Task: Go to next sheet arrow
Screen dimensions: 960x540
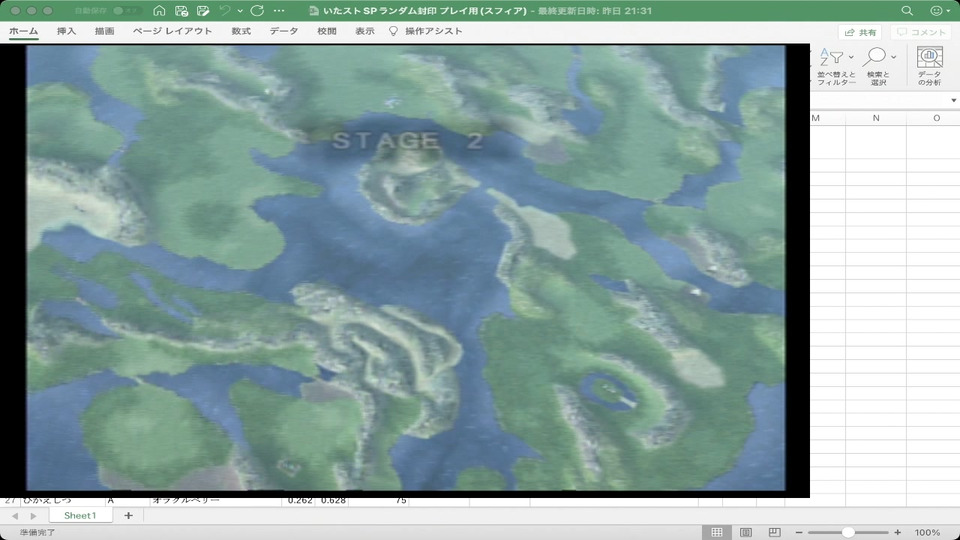Action: [x=33, y=516]
